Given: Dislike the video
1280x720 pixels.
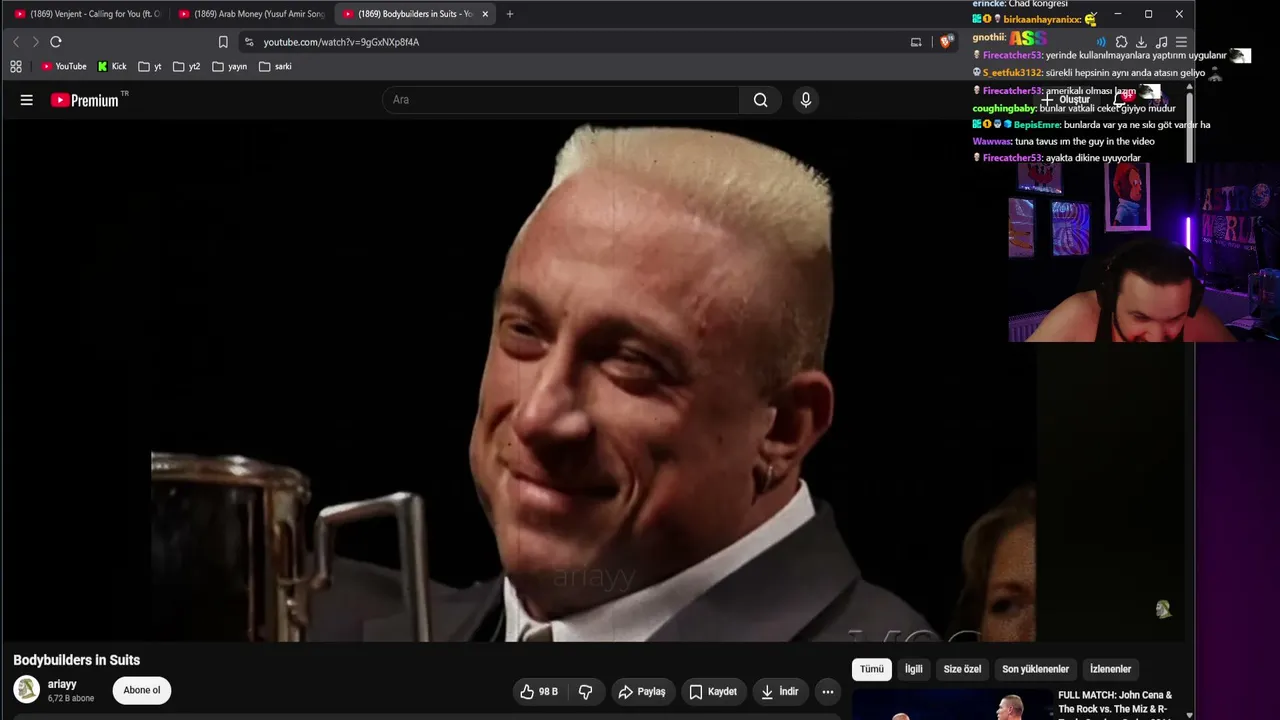Looking at the screenshot, I should 586,691.
